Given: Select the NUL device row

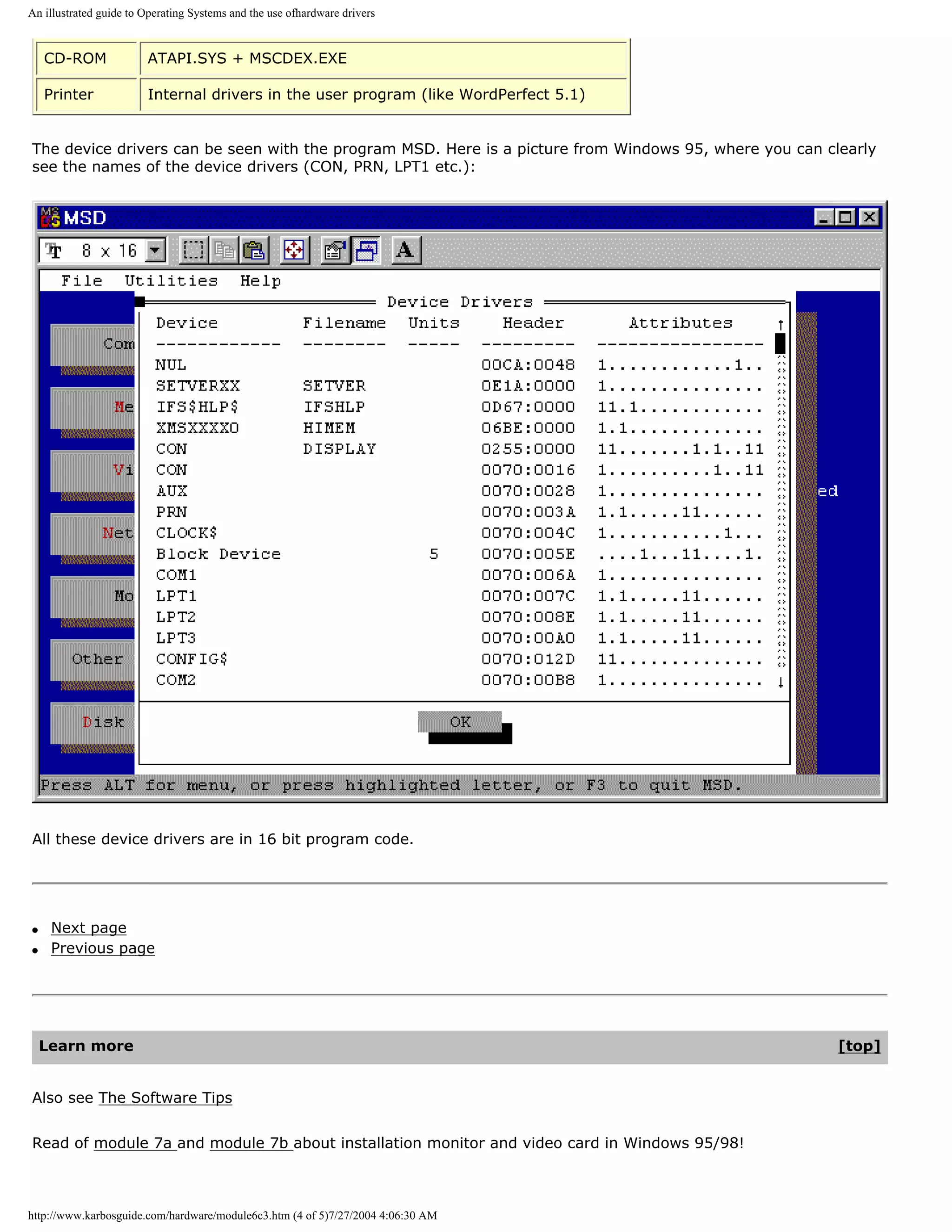Looking at the screenshot, I should [x=459, y=365].
